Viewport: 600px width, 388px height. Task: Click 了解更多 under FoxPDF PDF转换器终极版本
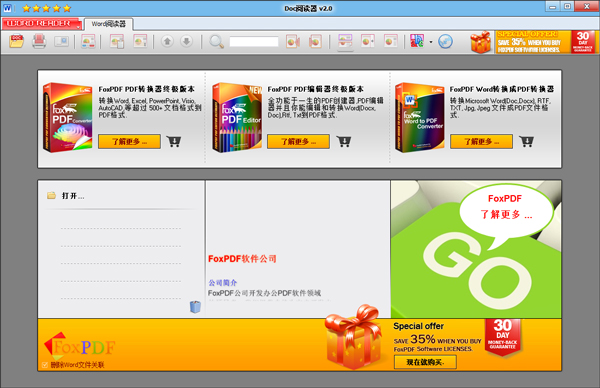(129, 142)
